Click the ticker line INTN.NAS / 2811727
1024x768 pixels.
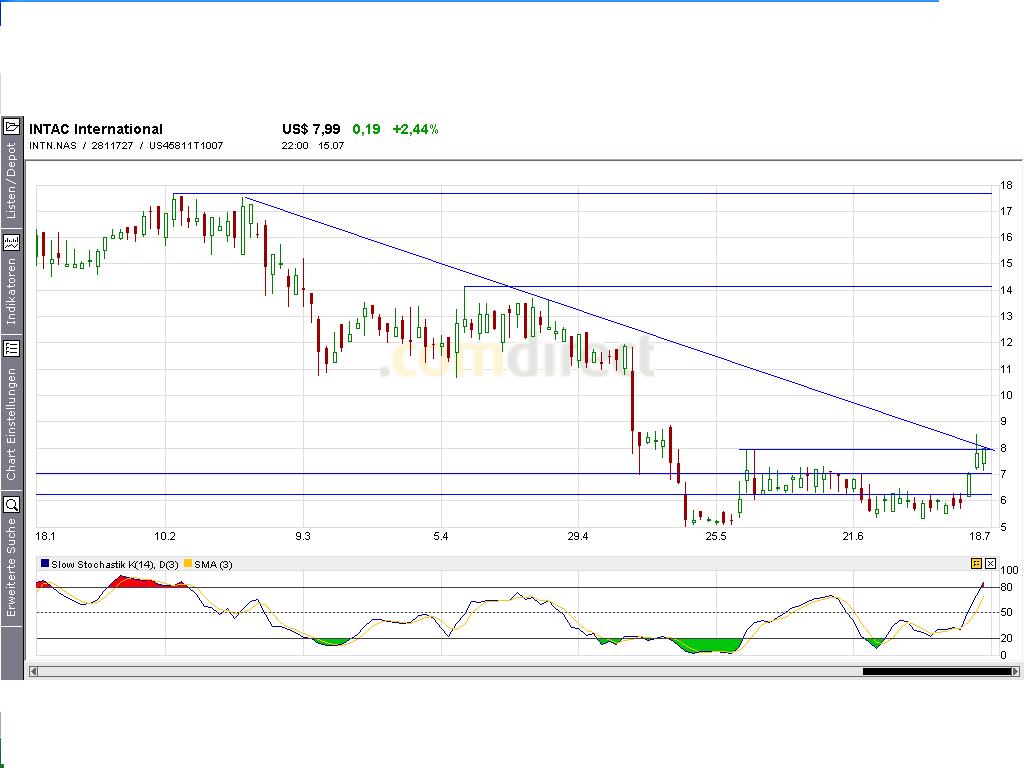point(126,146)
